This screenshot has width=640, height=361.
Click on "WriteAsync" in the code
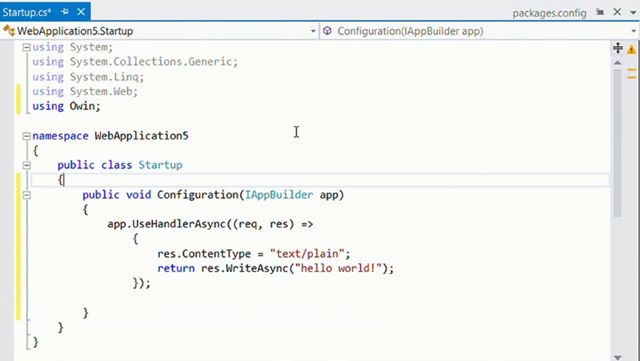tap(257, 268)
